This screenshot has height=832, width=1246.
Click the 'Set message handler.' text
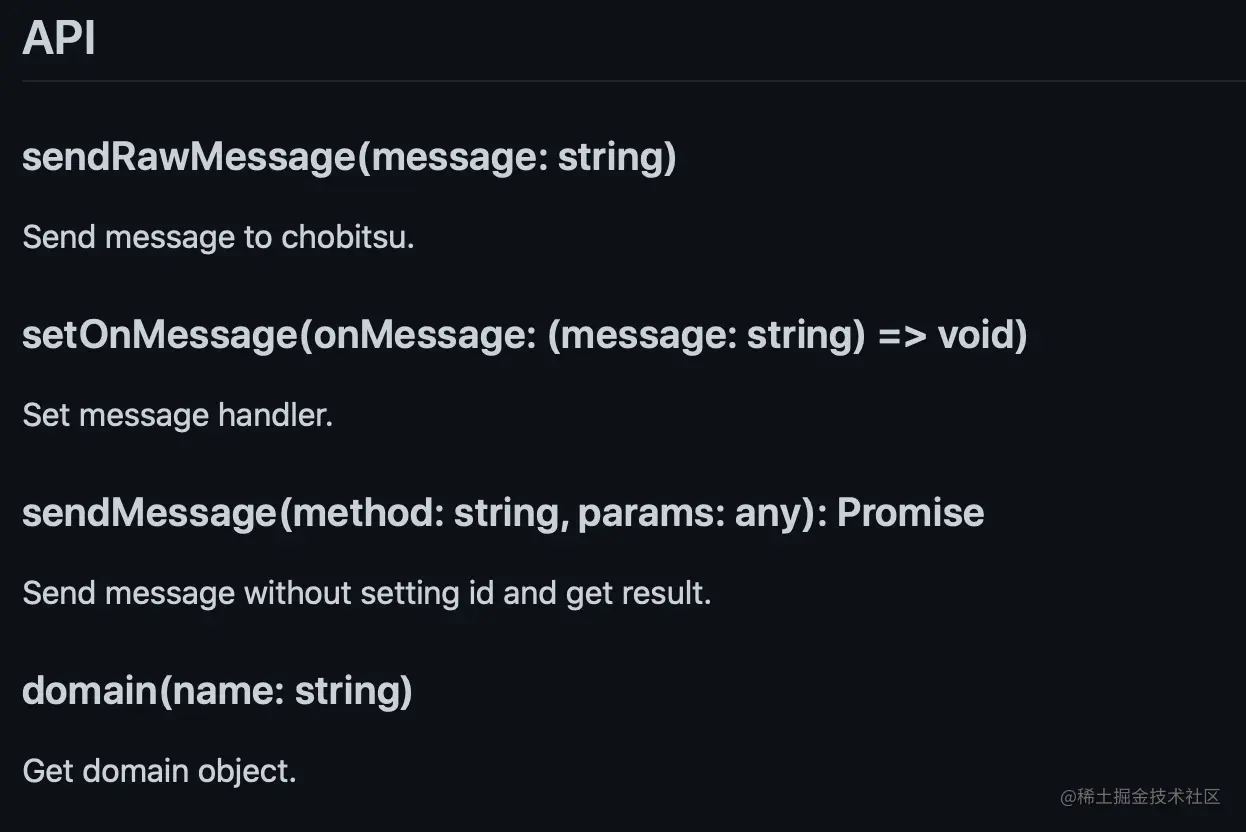(177, 414)
